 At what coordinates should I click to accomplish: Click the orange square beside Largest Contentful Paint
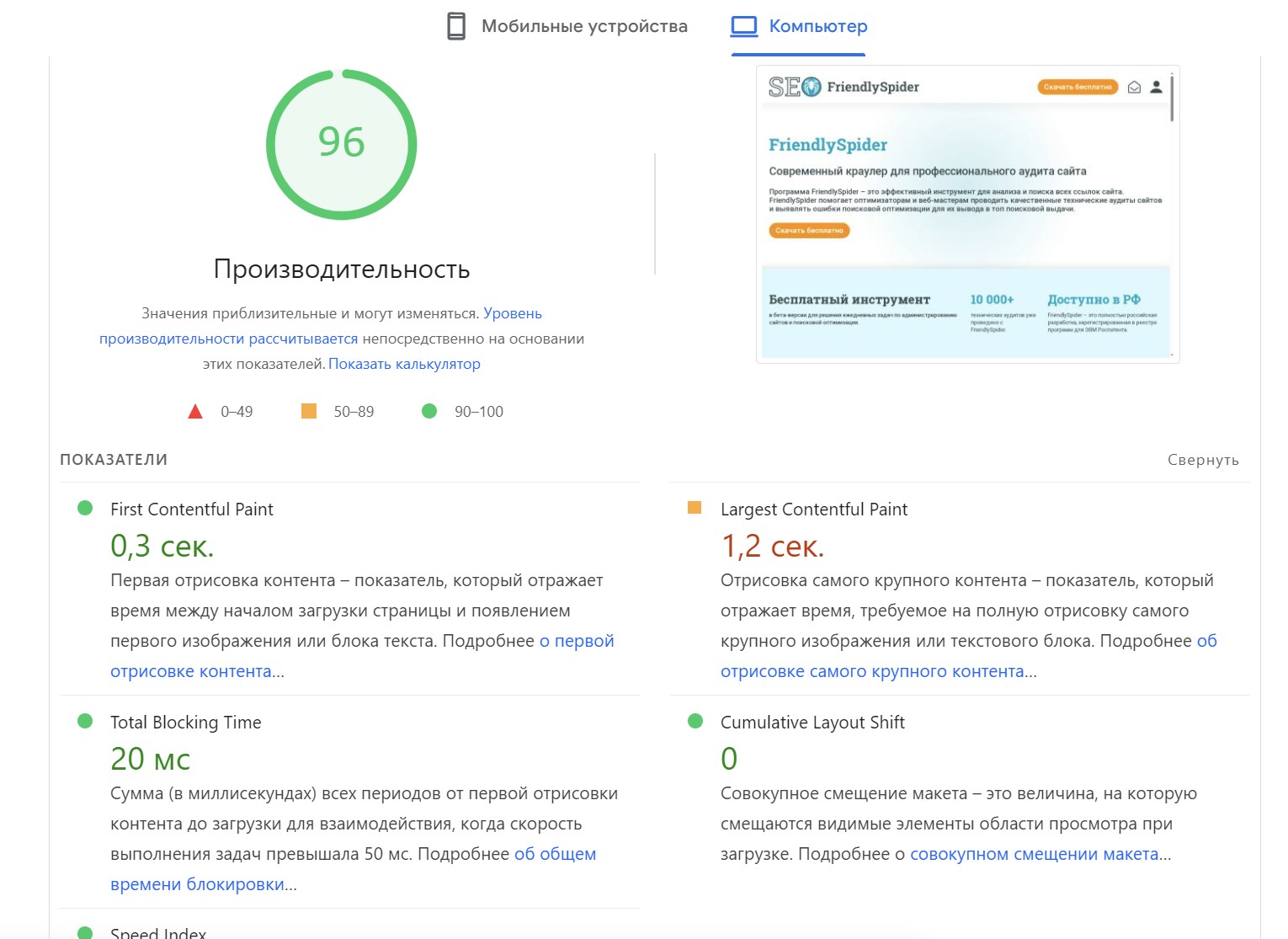point(695,508)
